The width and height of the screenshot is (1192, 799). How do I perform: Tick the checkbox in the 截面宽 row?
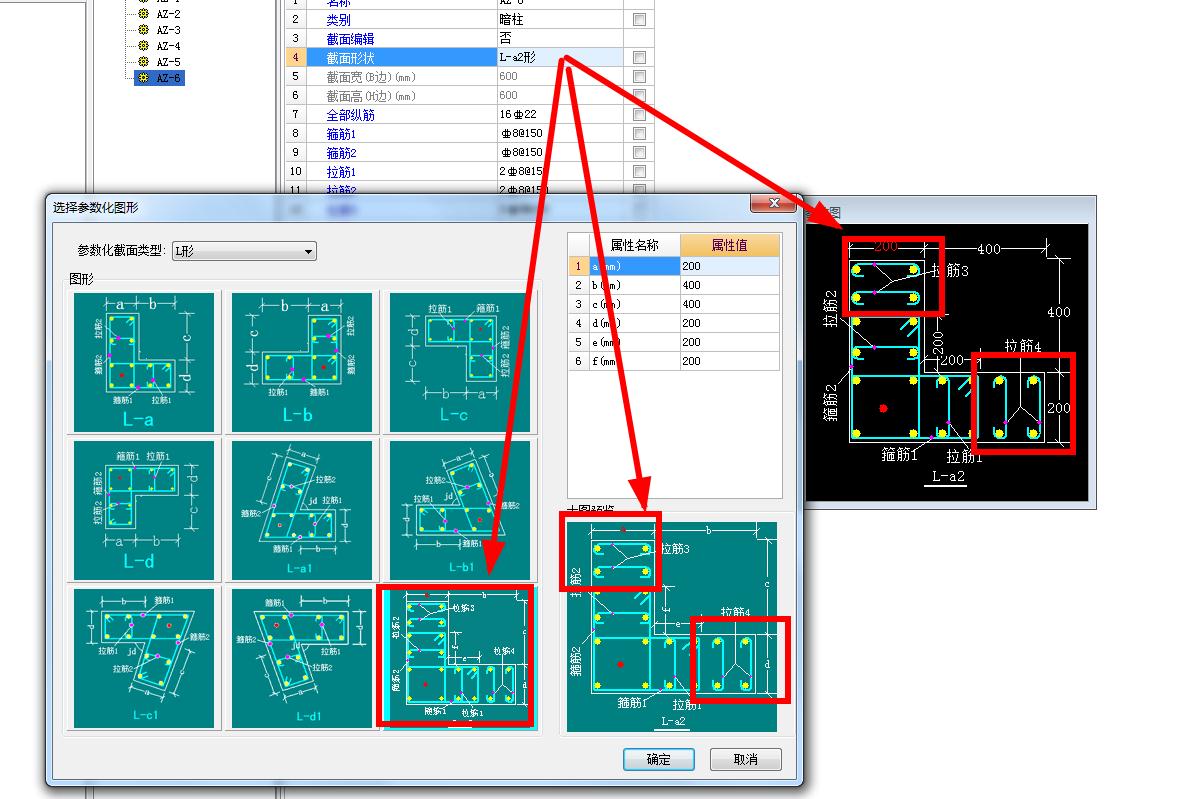coord(639,77)
